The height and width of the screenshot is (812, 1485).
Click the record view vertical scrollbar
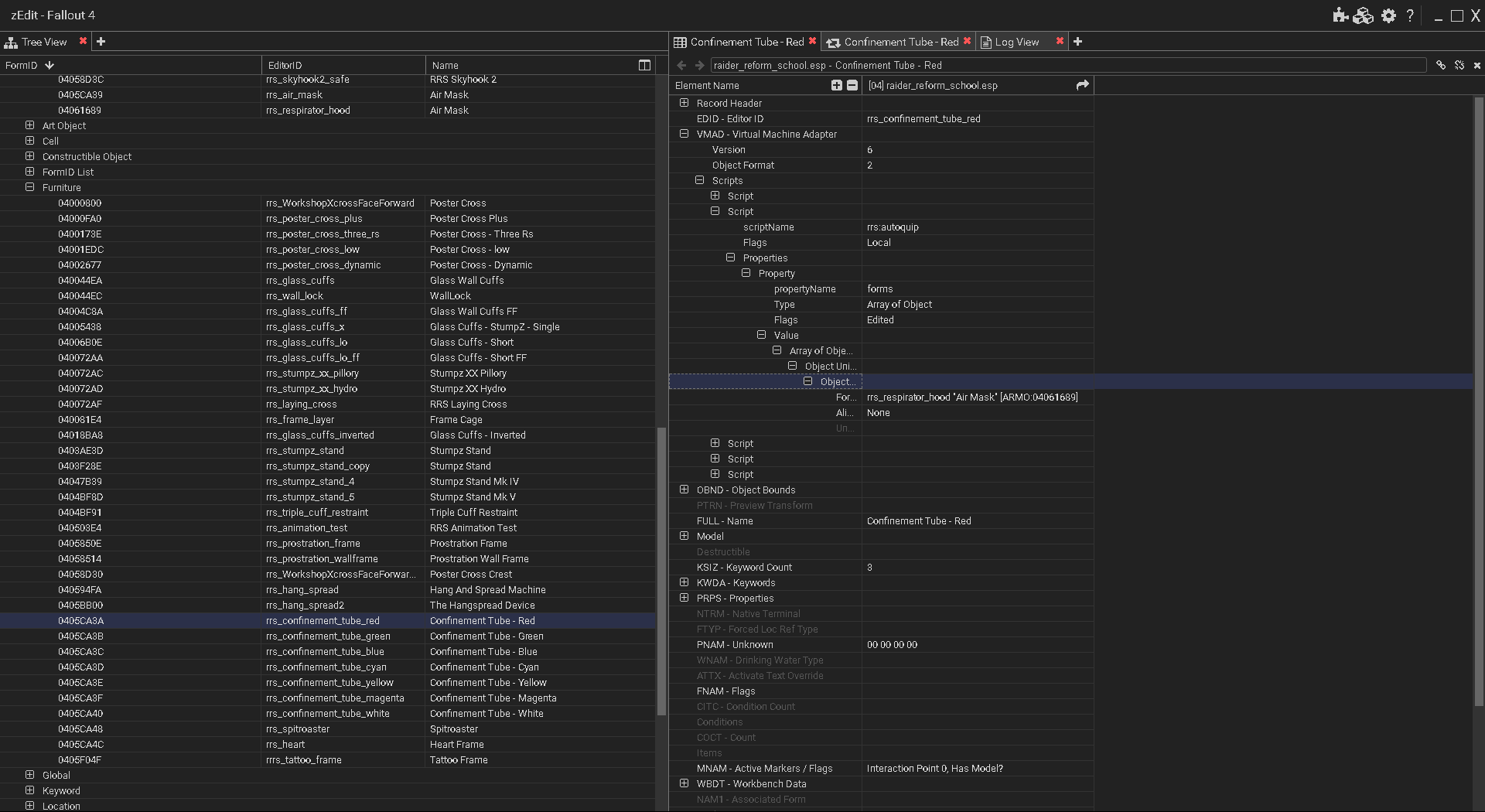1479,401
